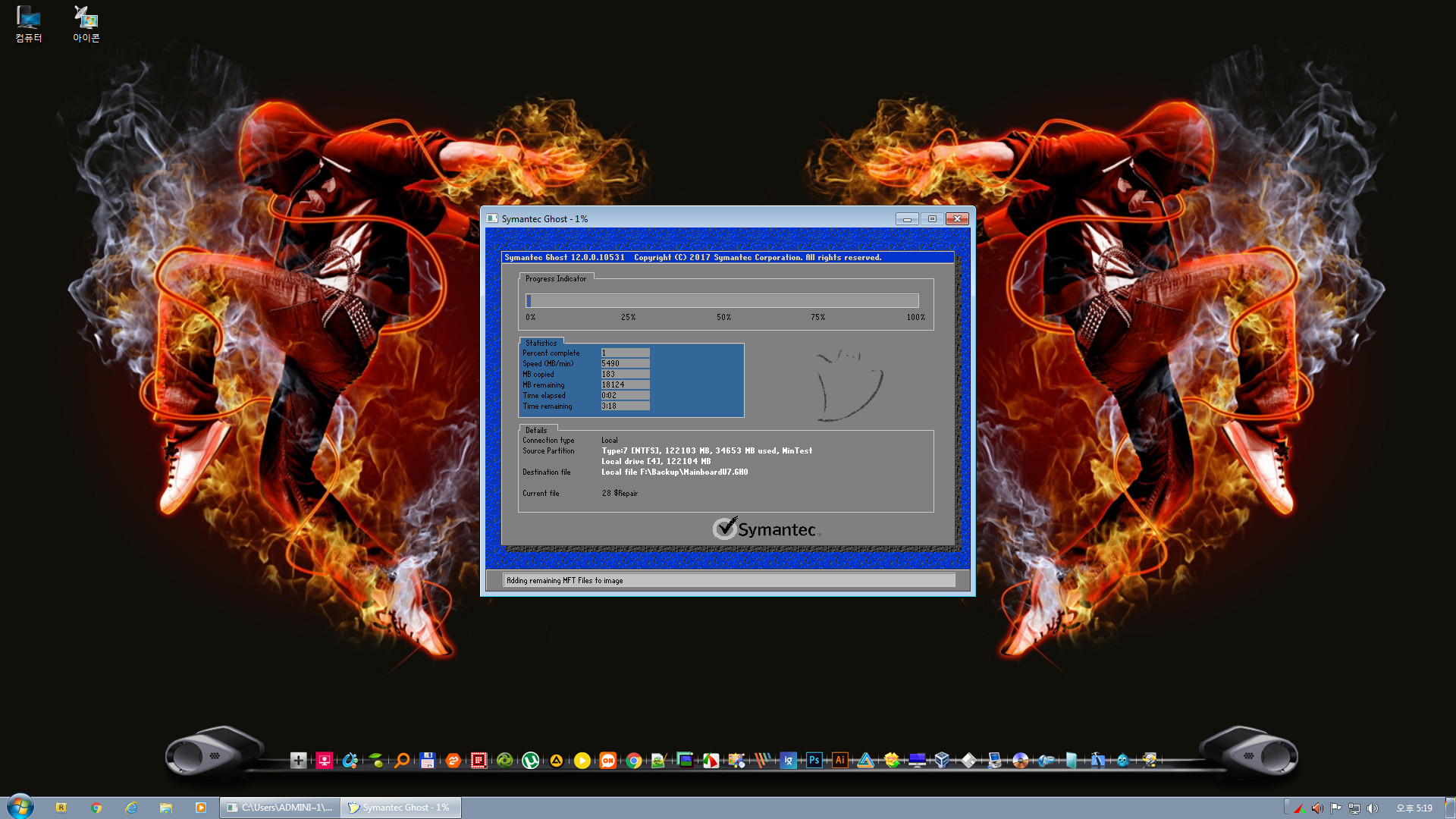This screenshot has width=1456, height=819.
Task: Click the MB copied value 183
Action: [625, 375]
